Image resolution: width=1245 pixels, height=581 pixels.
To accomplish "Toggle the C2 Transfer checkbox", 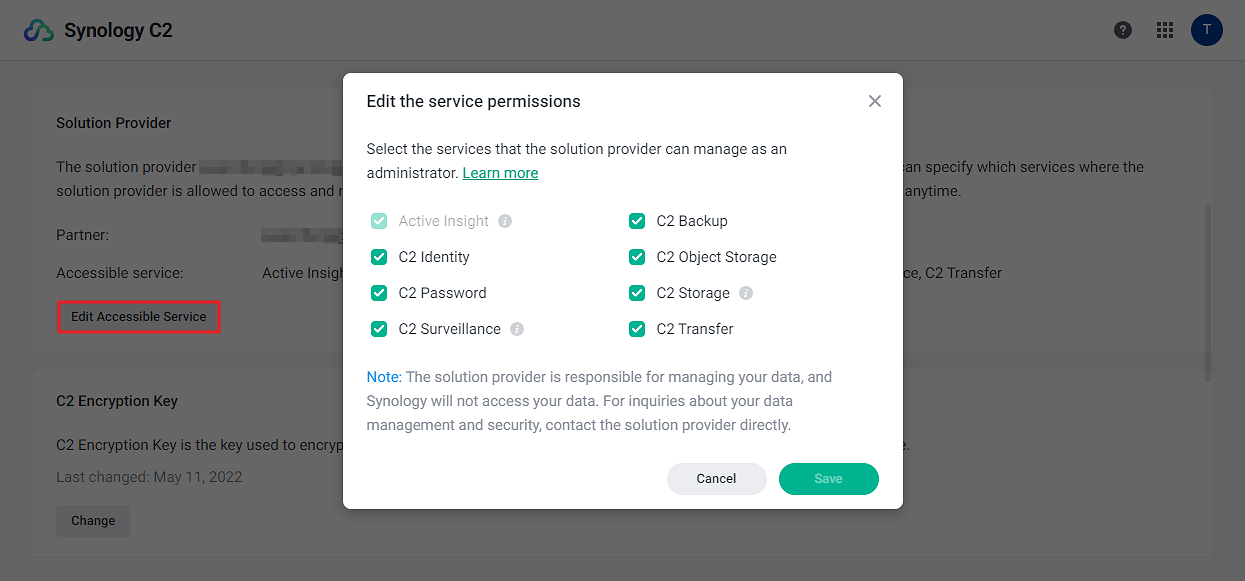I will pos(637,329).
